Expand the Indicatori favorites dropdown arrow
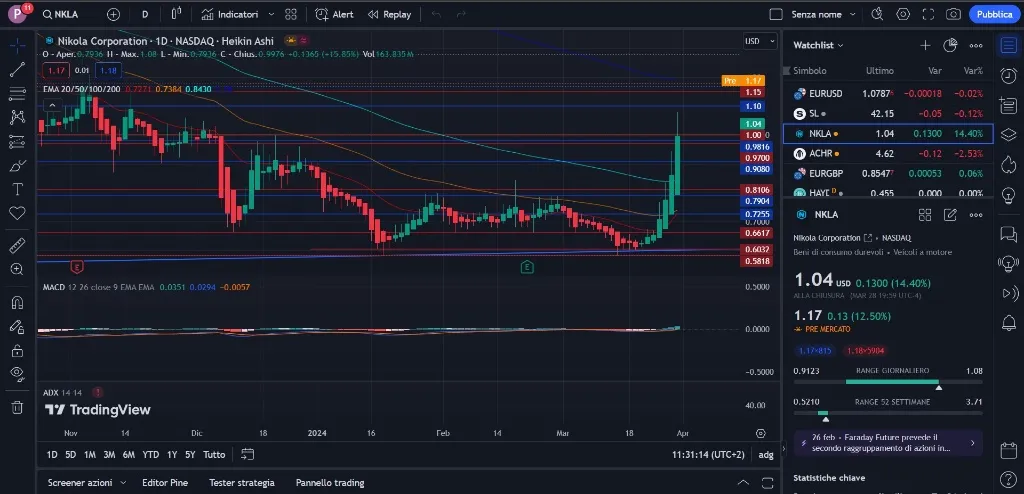Viewport: 1024px width, 494px height. click(272, 14)
